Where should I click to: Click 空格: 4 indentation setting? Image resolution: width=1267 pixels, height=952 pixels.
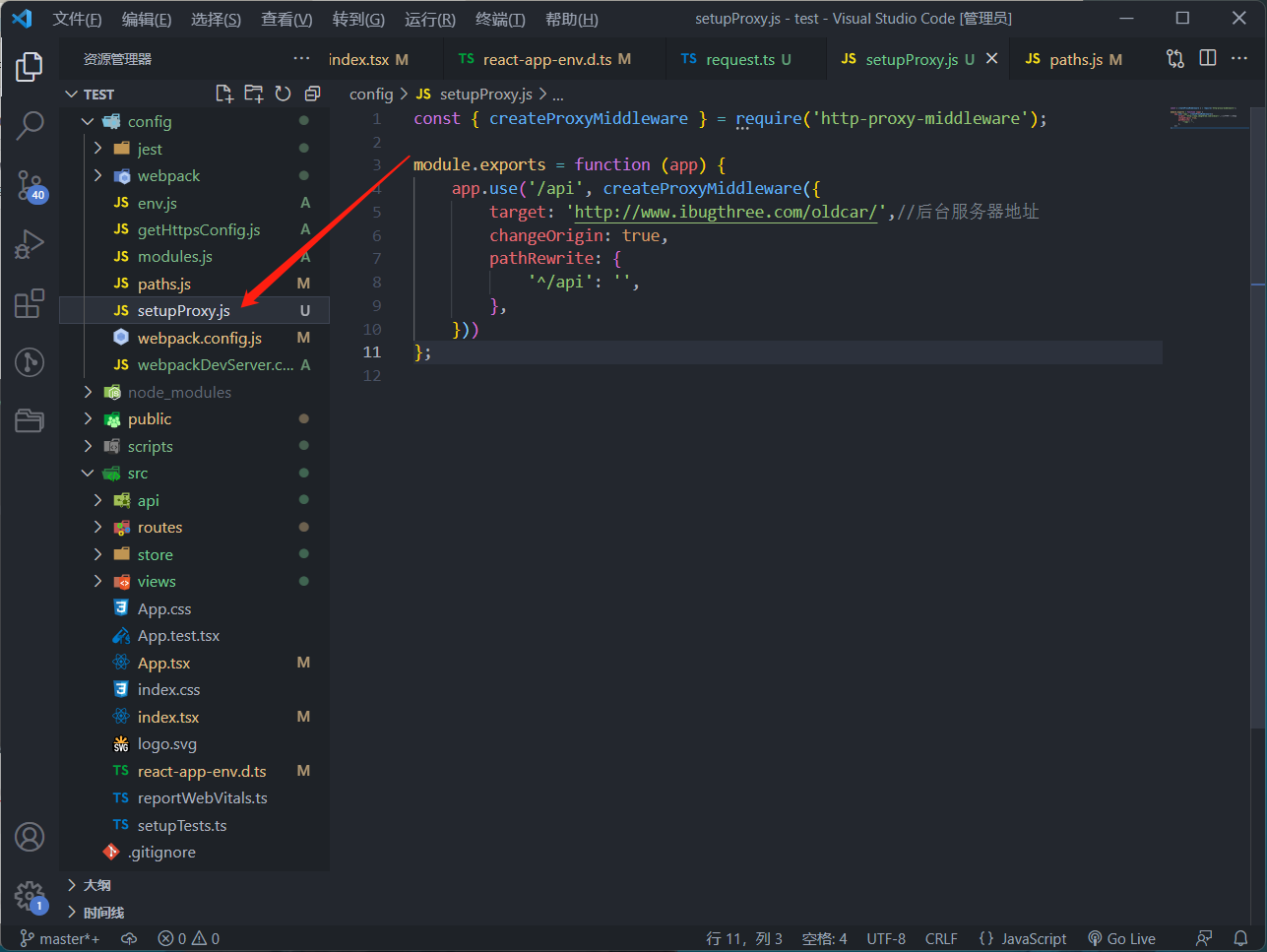click(x=824, y=938)
